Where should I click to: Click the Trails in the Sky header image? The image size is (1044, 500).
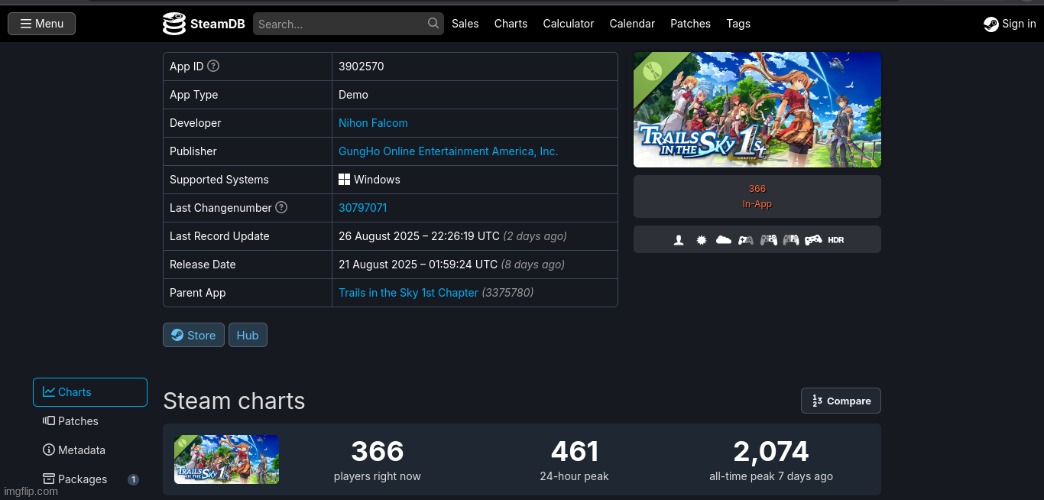(757, 109)
